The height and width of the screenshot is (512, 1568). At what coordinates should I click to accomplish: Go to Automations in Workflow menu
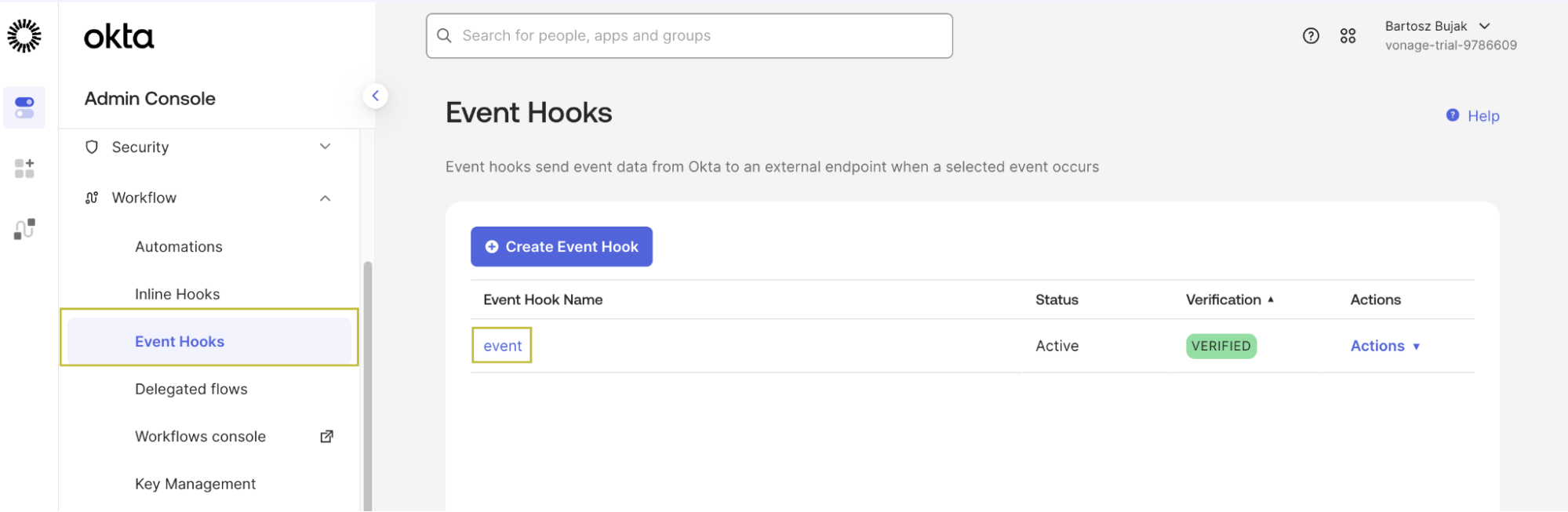pyautogui.click(x=179, y=246)
